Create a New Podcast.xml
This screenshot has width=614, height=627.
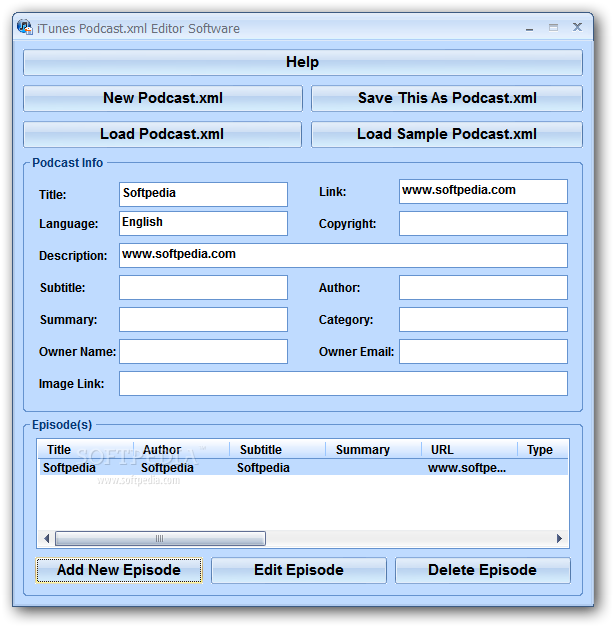click(163, 98)
